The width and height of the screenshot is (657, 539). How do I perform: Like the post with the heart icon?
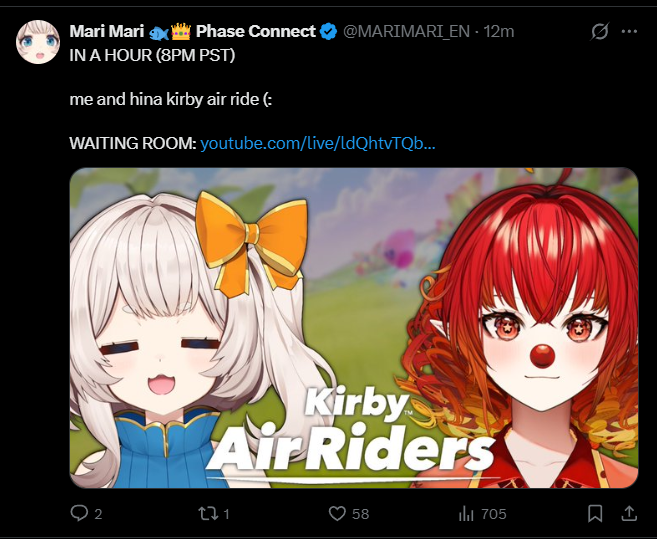click(337, 513)
